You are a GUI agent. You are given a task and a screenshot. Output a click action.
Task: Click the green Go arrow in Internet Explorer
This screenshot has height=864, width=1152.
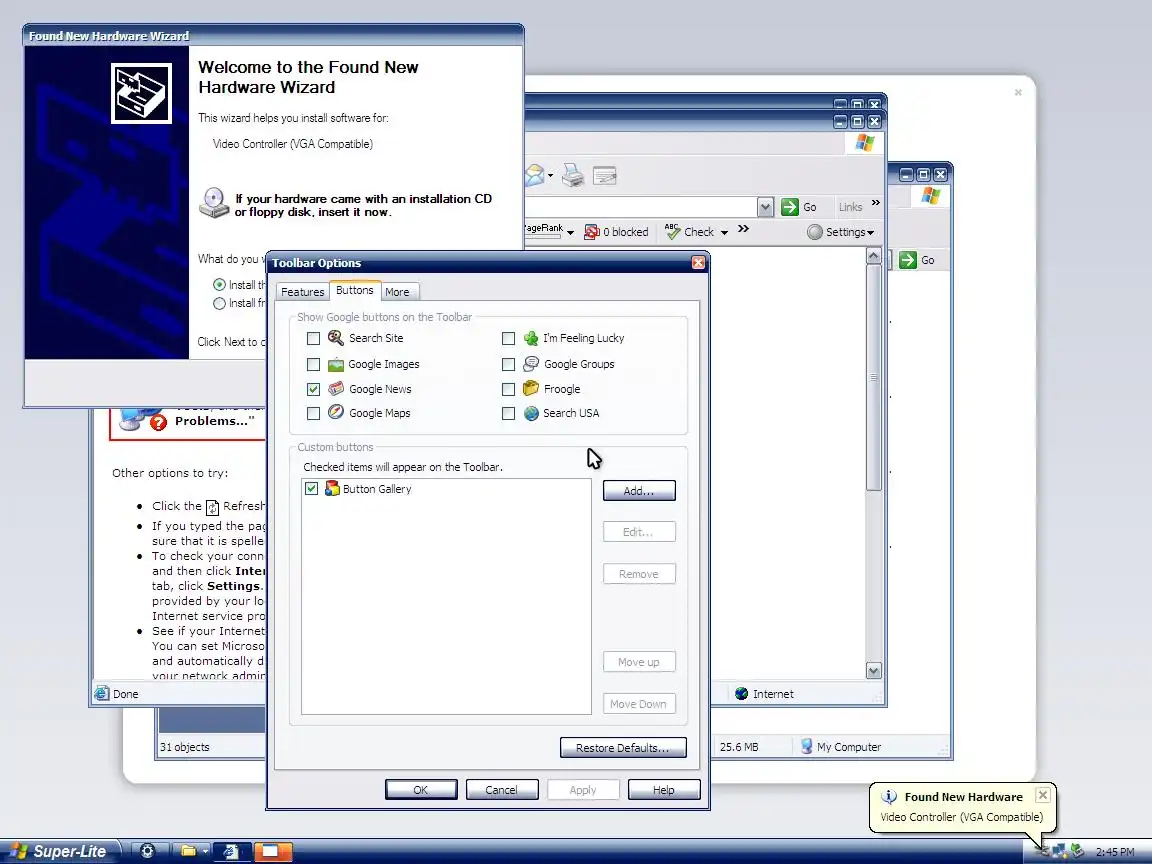[x=790, y=207]
